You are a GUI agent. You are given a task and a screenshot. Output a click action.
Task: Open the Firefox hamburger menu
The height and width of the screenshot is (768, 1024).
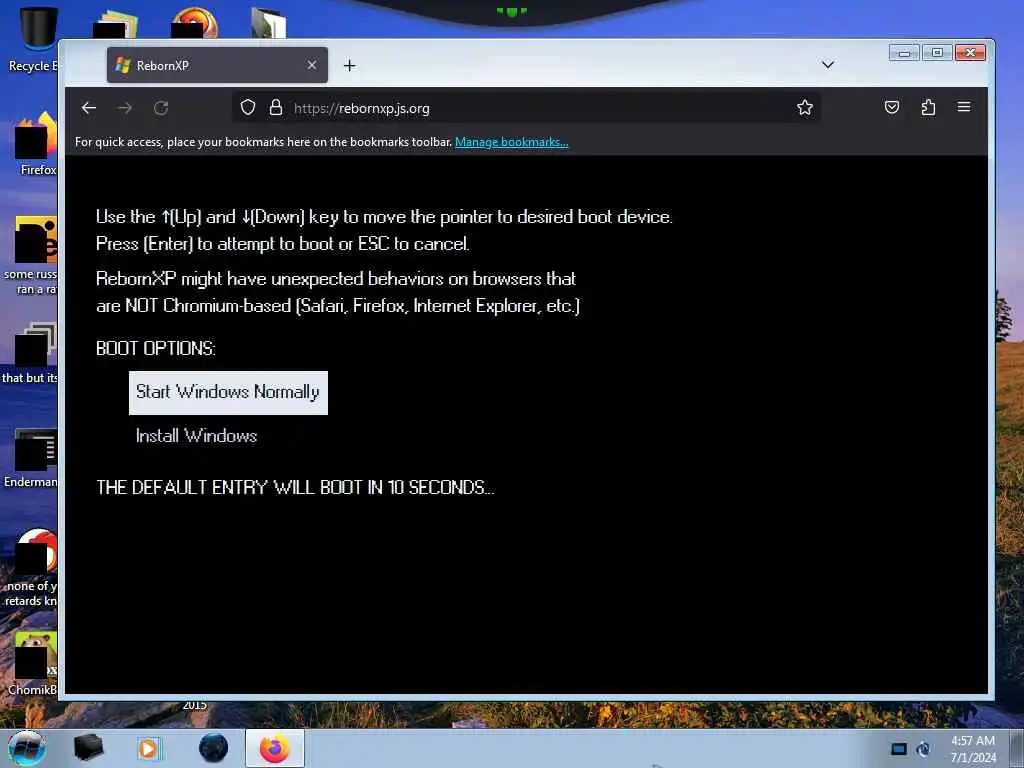pos(964,106)
